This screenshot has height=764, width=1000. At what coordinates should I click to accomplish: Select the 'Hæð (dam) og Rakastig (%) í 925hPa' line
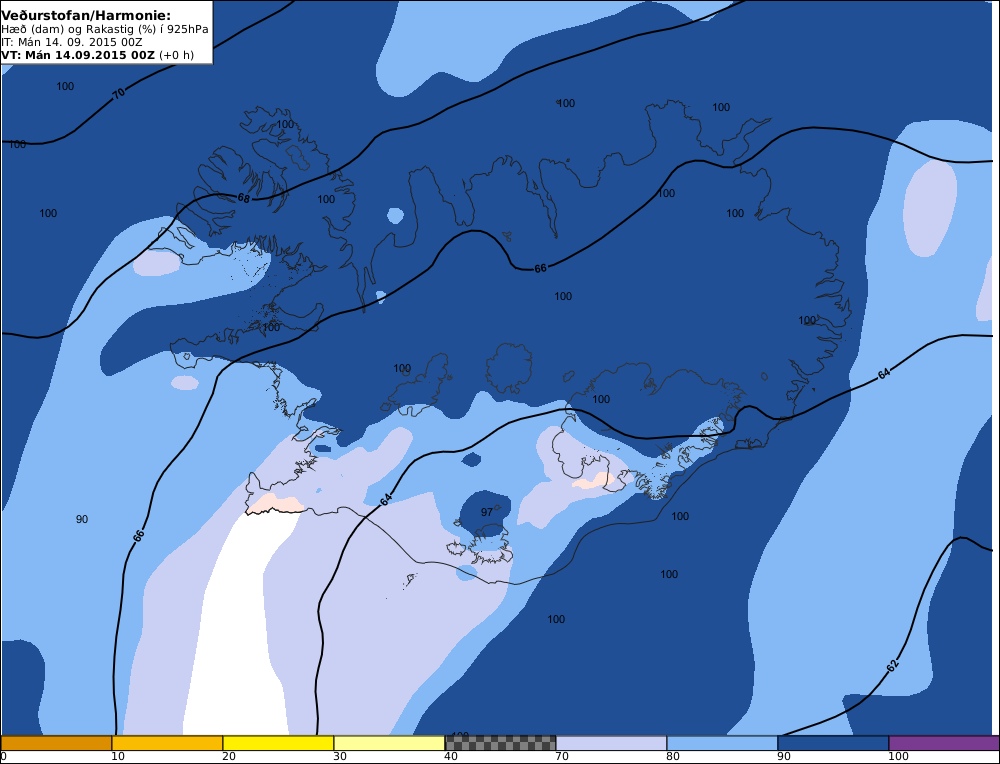(x=105, y=29)
